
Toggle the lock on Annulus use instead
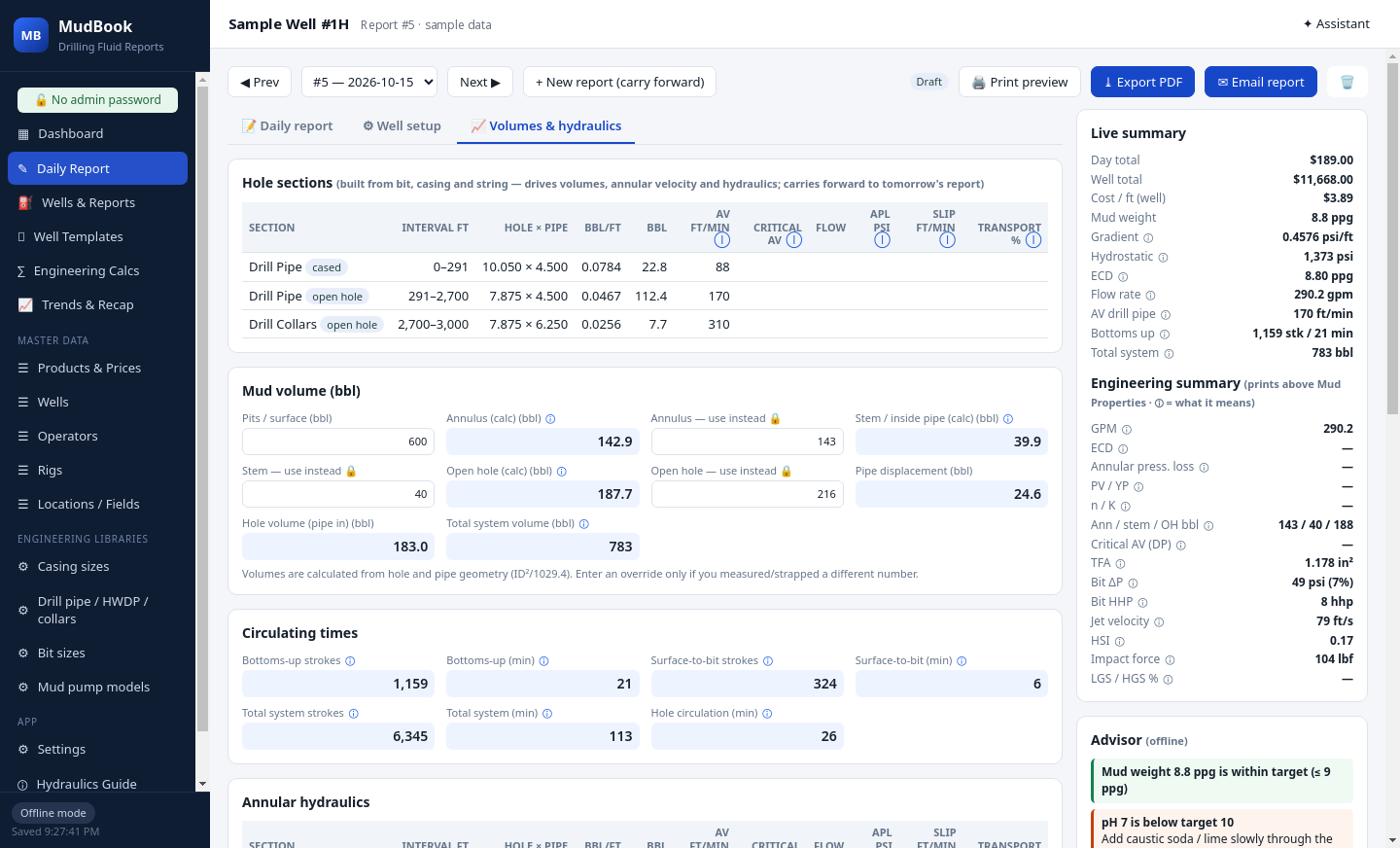tap(776, 419)
